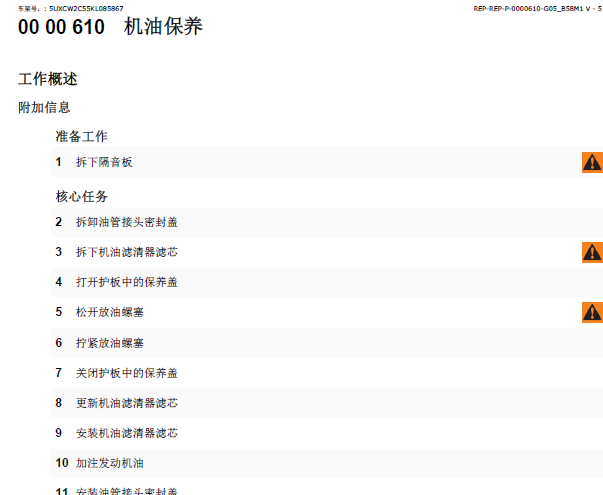Click the 工作概述 heading
This screenshot has height=495, width=603.
[48, 79]
